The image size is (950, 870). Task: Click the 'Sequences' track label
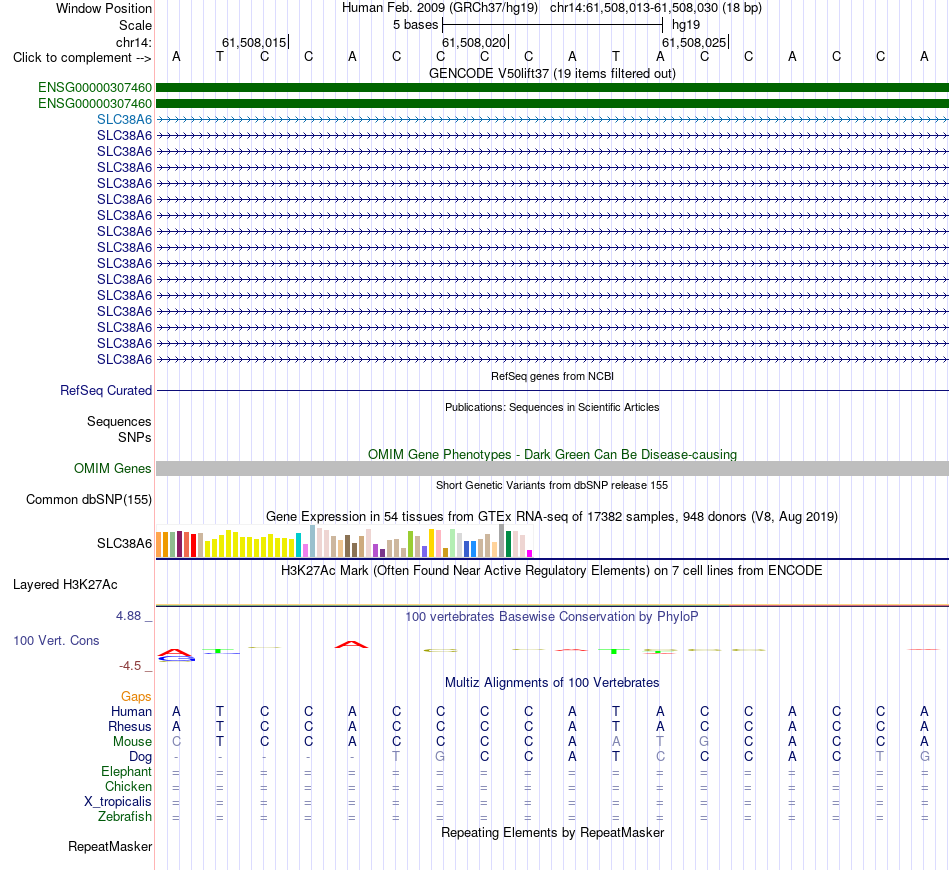(x=119, y=422)
